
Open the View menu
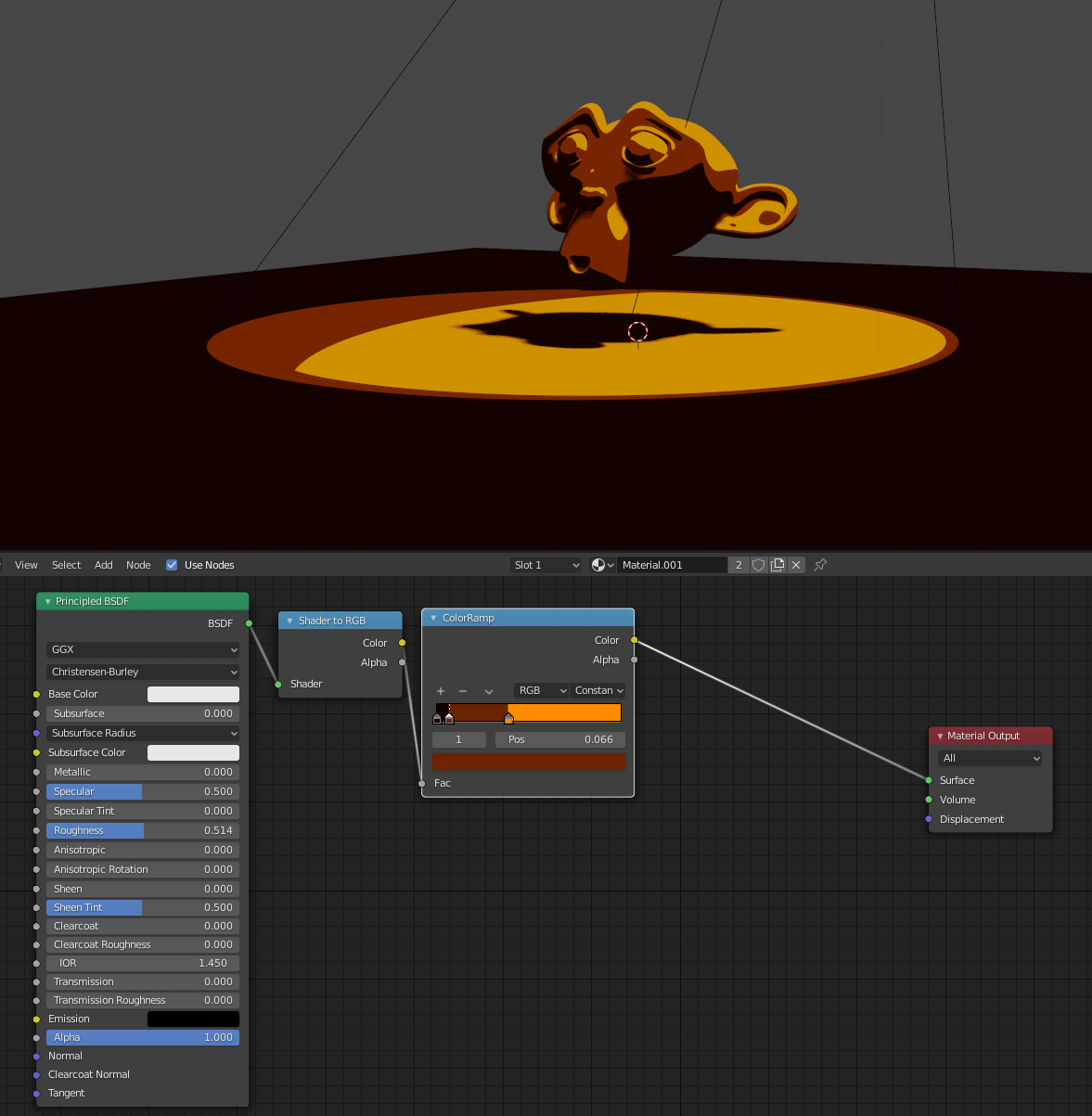[26, 565]
